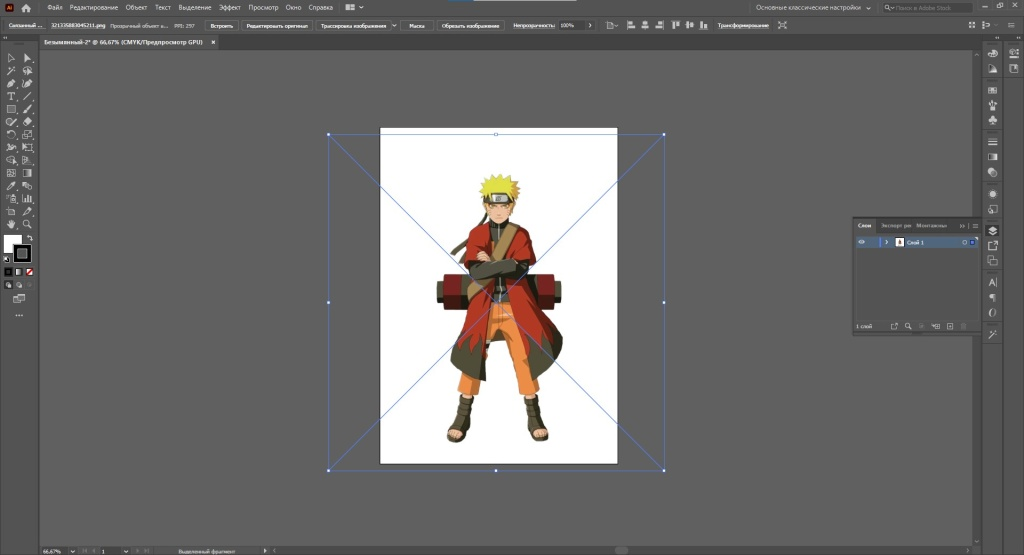The height and width of the screenshot is (555, 1024).
Task: Select the Selection tool arrow
Action: click(x=11, y=58)
